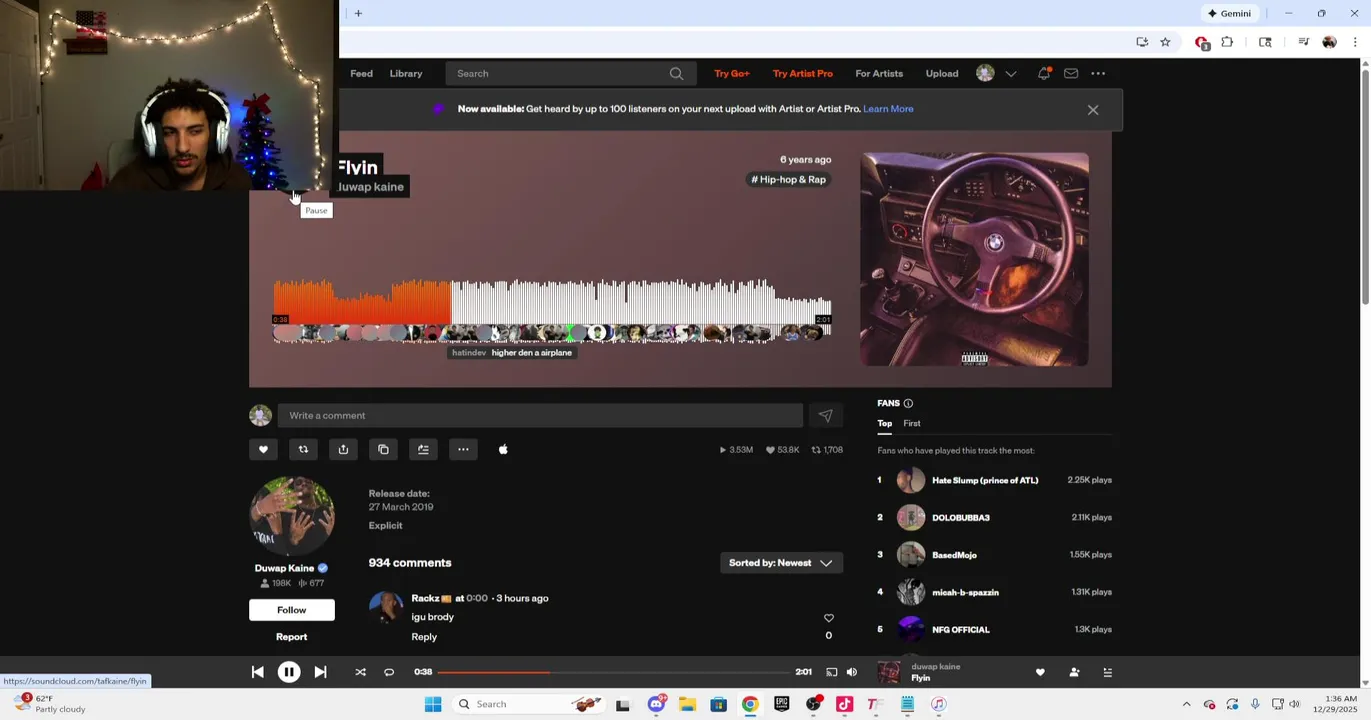1371x720 pixels.
Task: Open the messages envelope
Action: pyautogui.click(x=1071, y=74)
